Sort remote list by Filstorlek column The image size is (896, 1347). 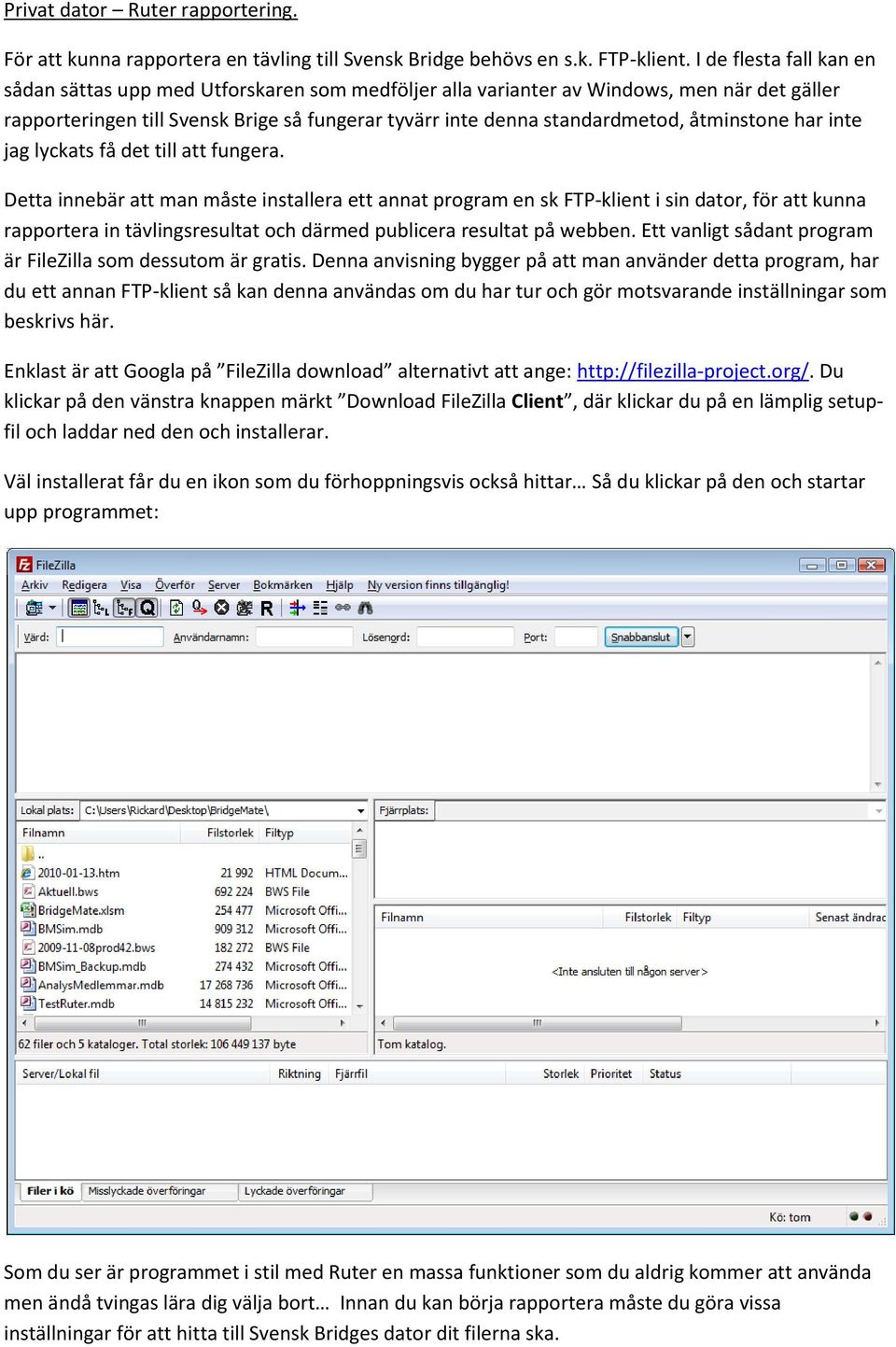[x=639, y=918]
